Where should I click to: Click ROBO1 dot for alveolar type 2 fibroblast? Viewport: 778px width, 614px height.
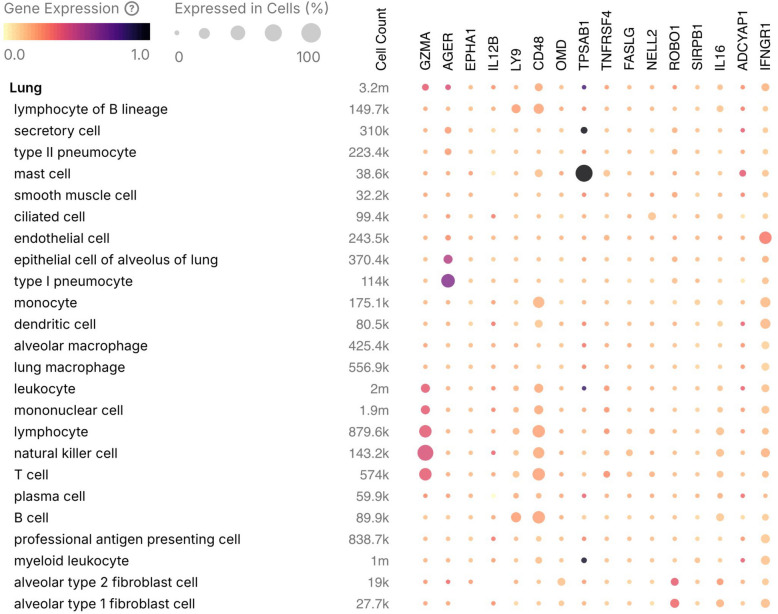(675, 582)
